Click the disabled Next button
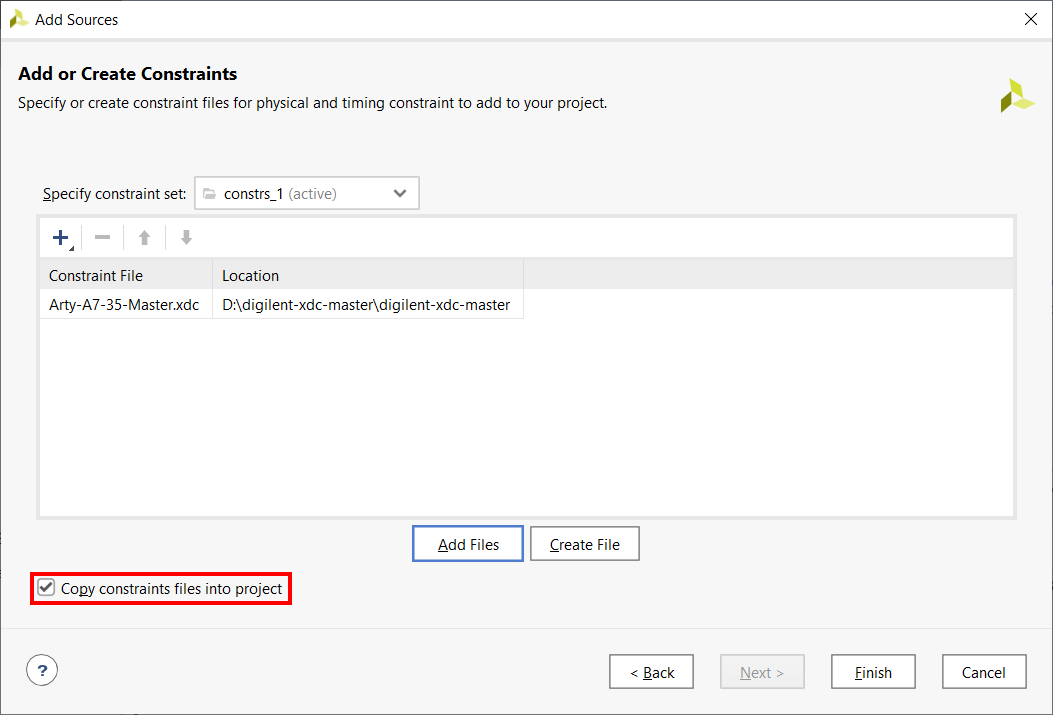Viewport: 1053px width, 715px height. tap(762, 672)
